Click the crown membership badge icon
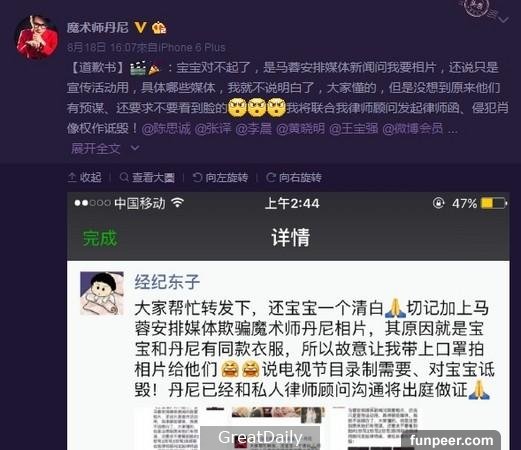 [159, 28]
